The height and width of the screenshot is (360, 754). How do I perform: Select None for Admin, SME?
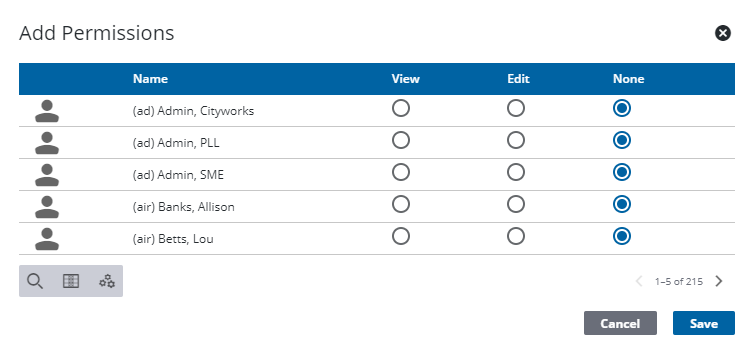pos(622,173)
